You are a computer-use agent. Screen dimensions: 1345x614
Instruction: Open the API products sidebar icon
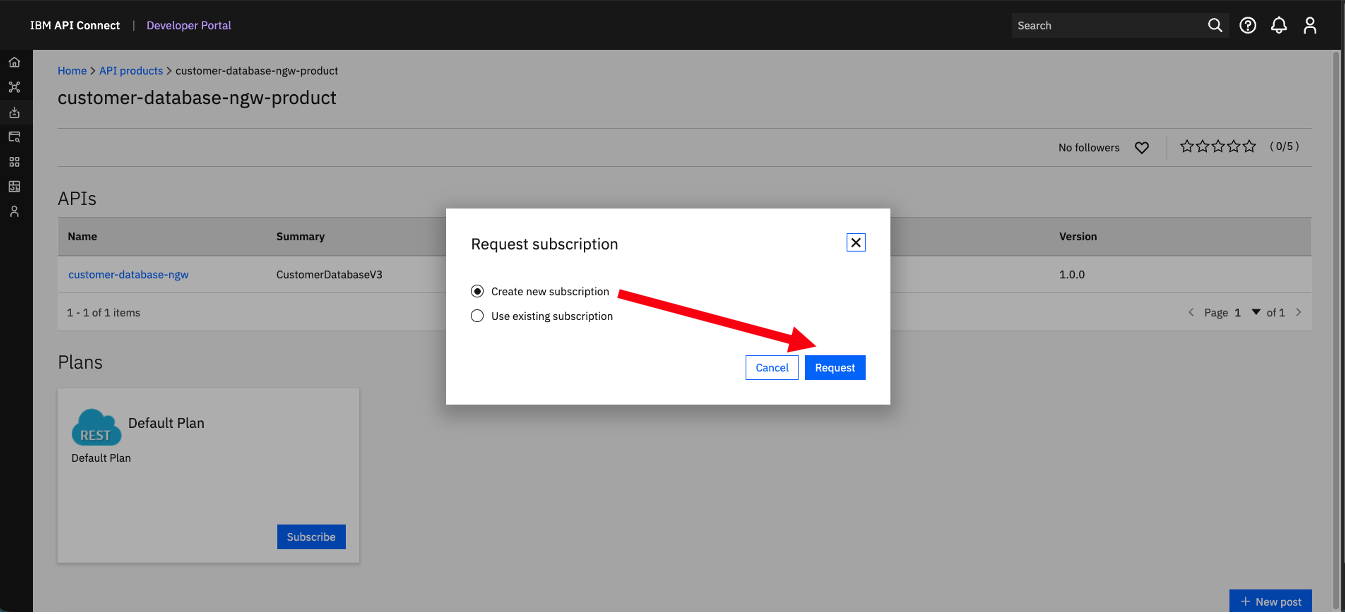pyautogui.click(x=14, y=112)
